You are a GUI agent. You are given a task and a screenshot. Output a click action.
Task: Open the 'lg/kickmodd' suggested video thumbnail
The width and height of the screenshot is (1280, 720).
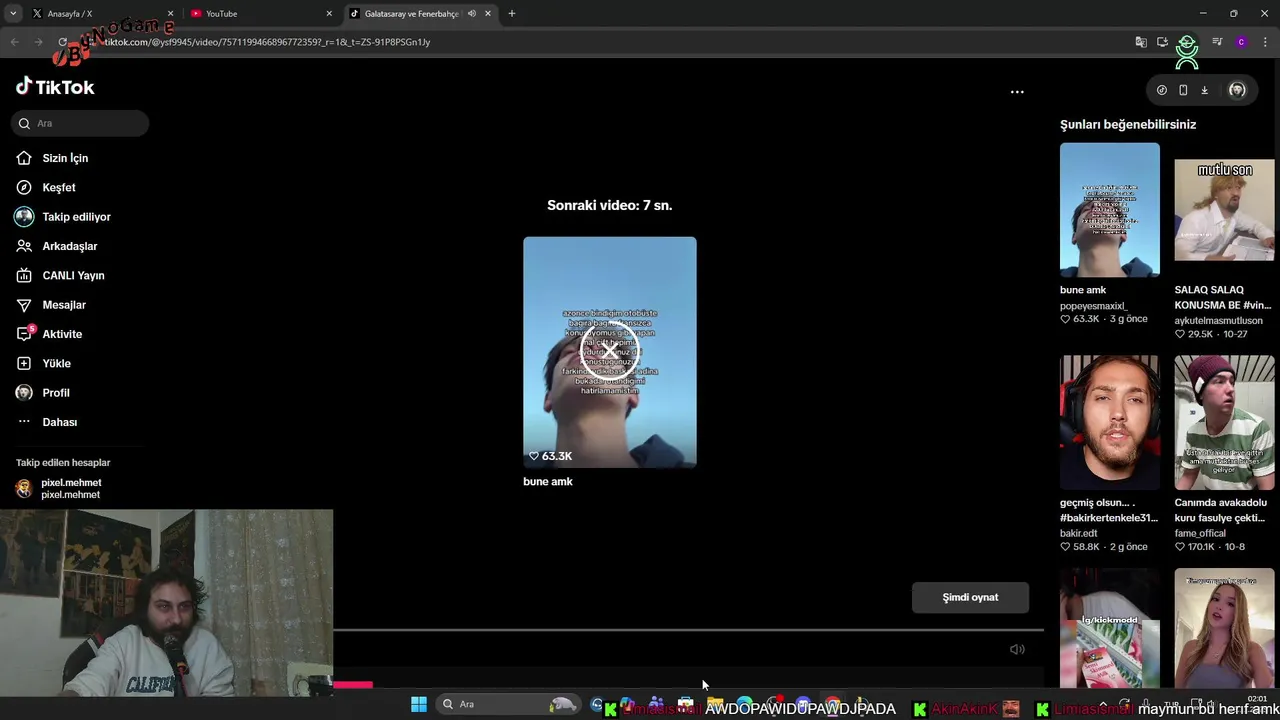tap(1110, 628)
